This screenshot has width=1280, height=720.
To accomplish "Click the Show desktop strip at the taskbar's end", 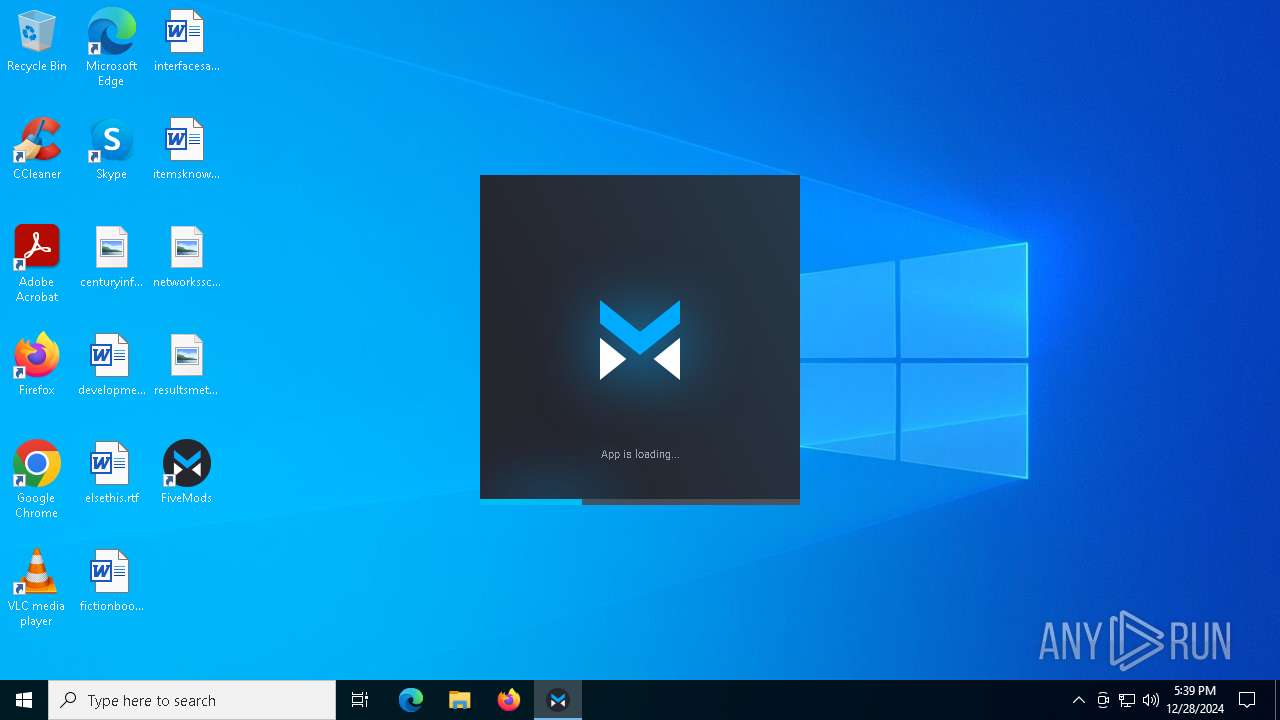I will pyautogui.click(x=1277, y=700).
